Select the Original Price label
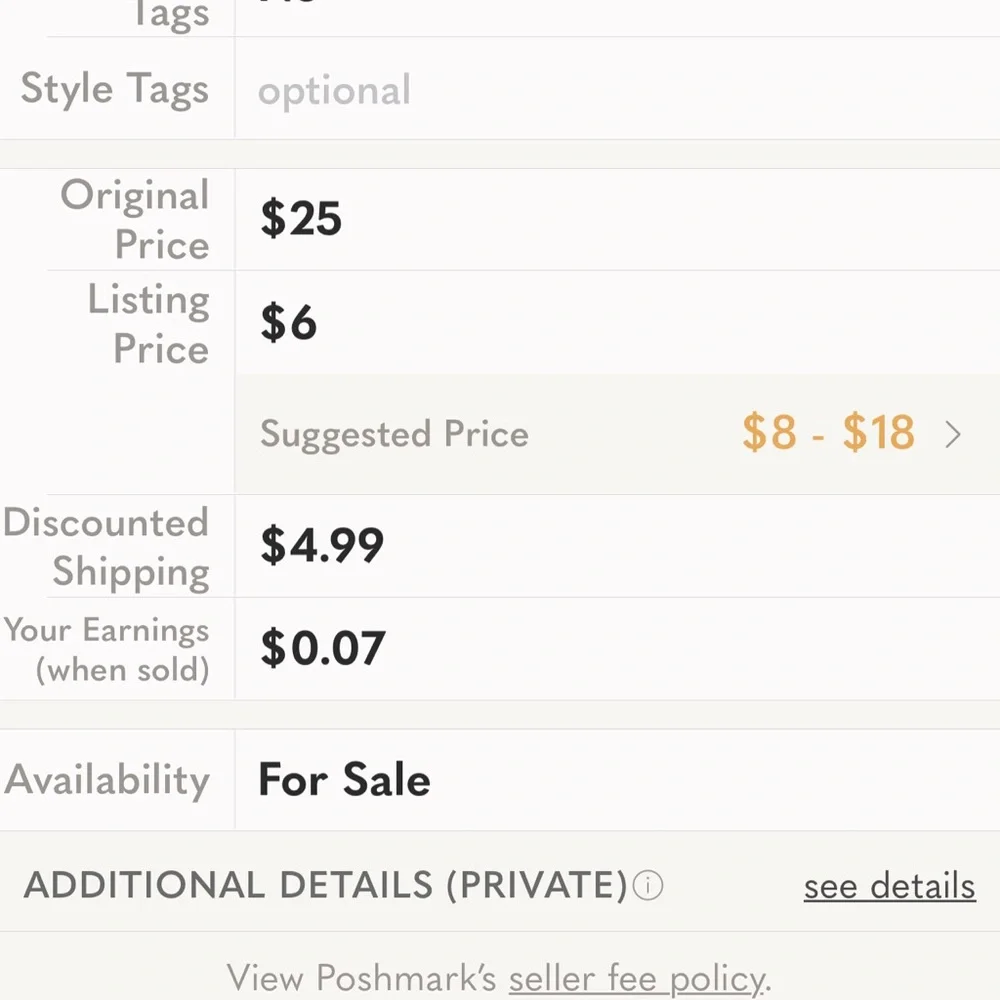 135,219
